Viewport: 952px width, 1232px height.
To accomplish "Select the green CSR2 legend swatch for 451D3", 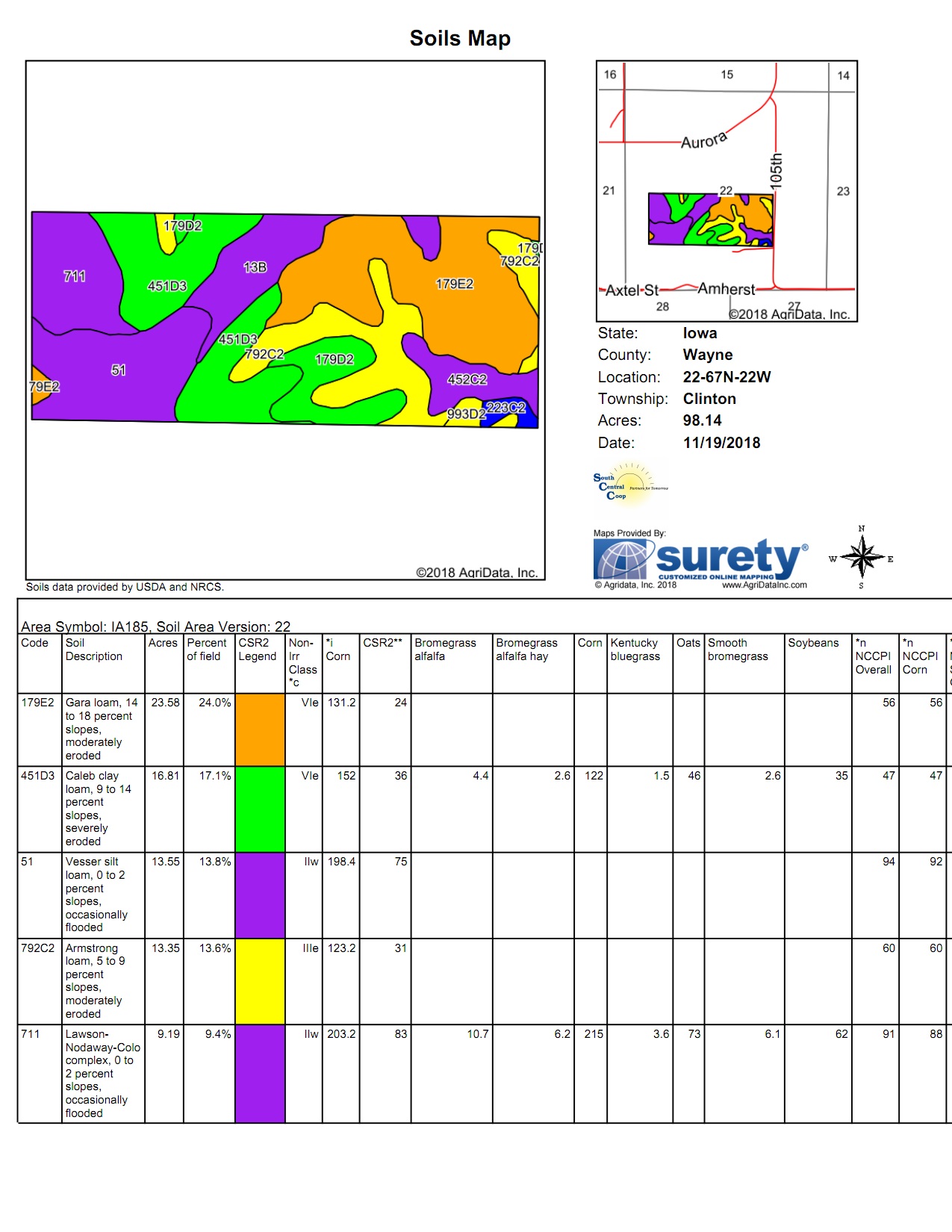I will pos(260,809).
